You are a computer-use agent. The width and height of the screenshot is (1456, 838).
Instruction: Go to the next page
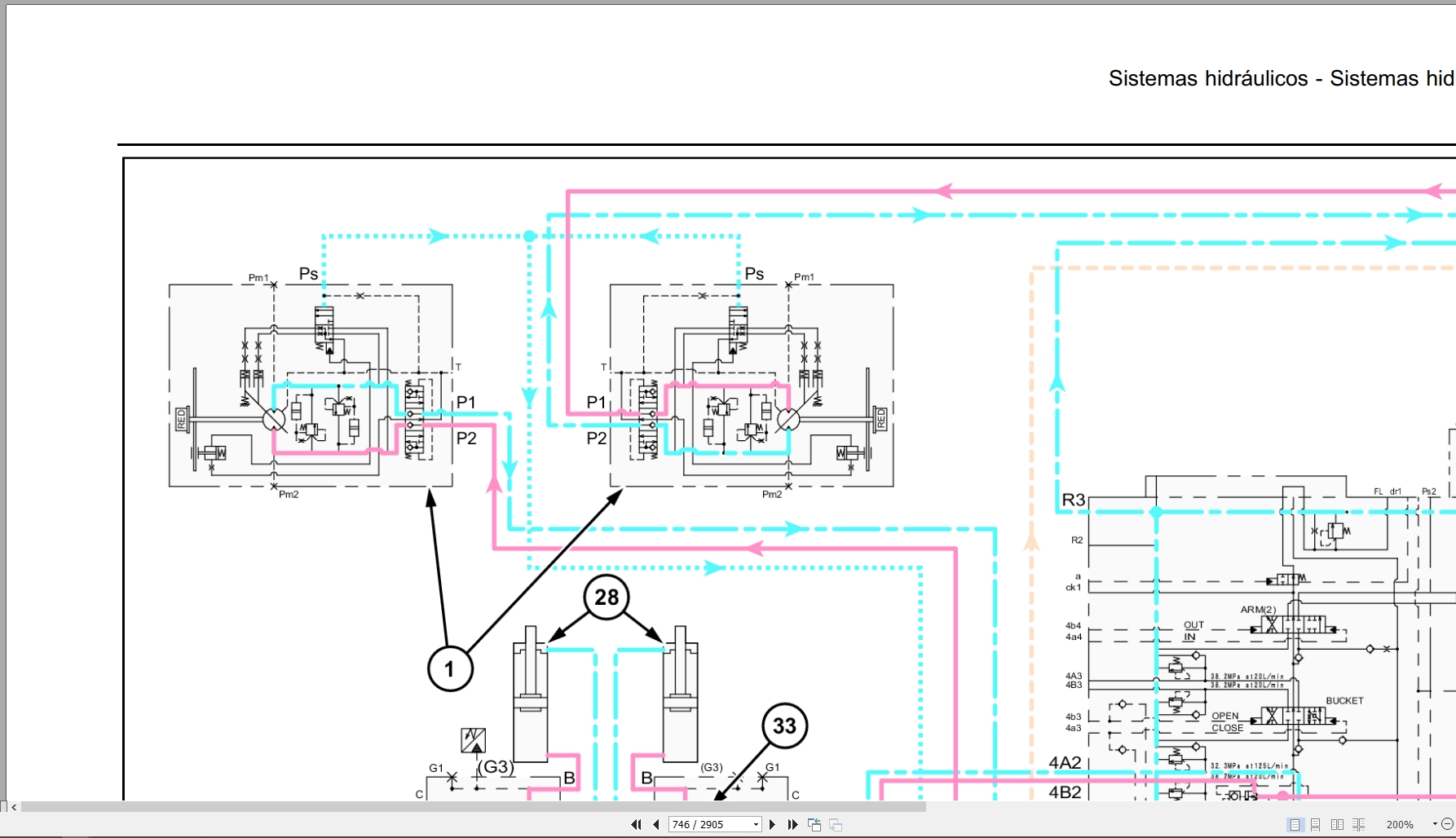click(772, 824)
